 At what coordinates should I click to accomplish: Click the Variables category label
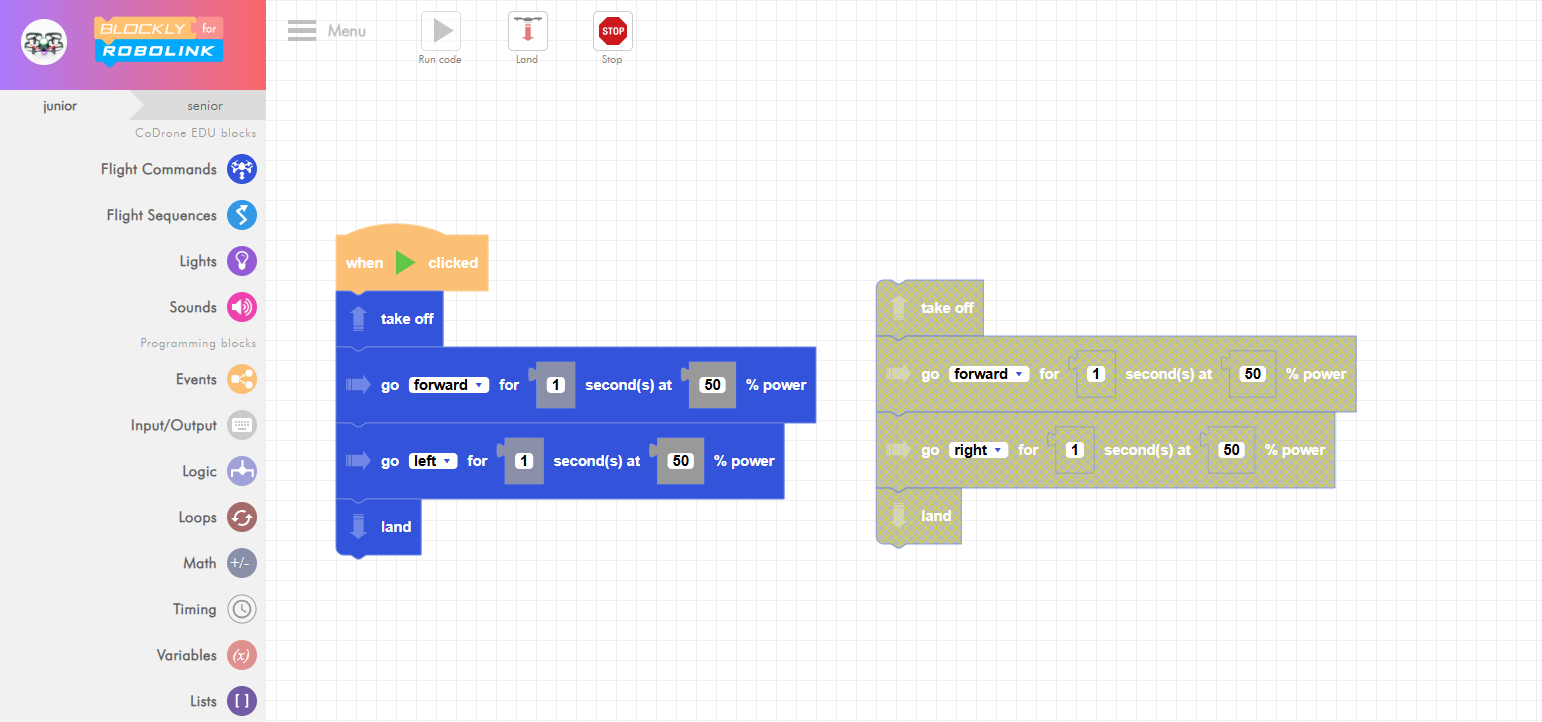pyautogui.click(x=186, y=655)
